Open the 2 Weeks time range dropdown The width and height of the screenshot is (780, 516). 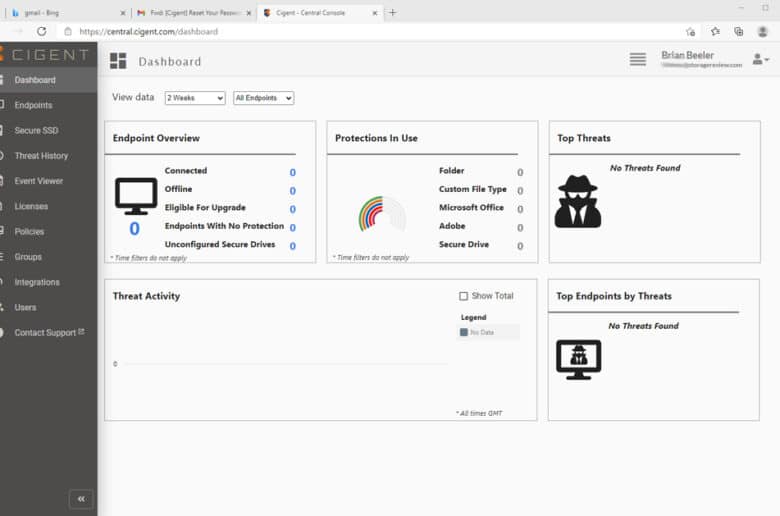point(195,98)
